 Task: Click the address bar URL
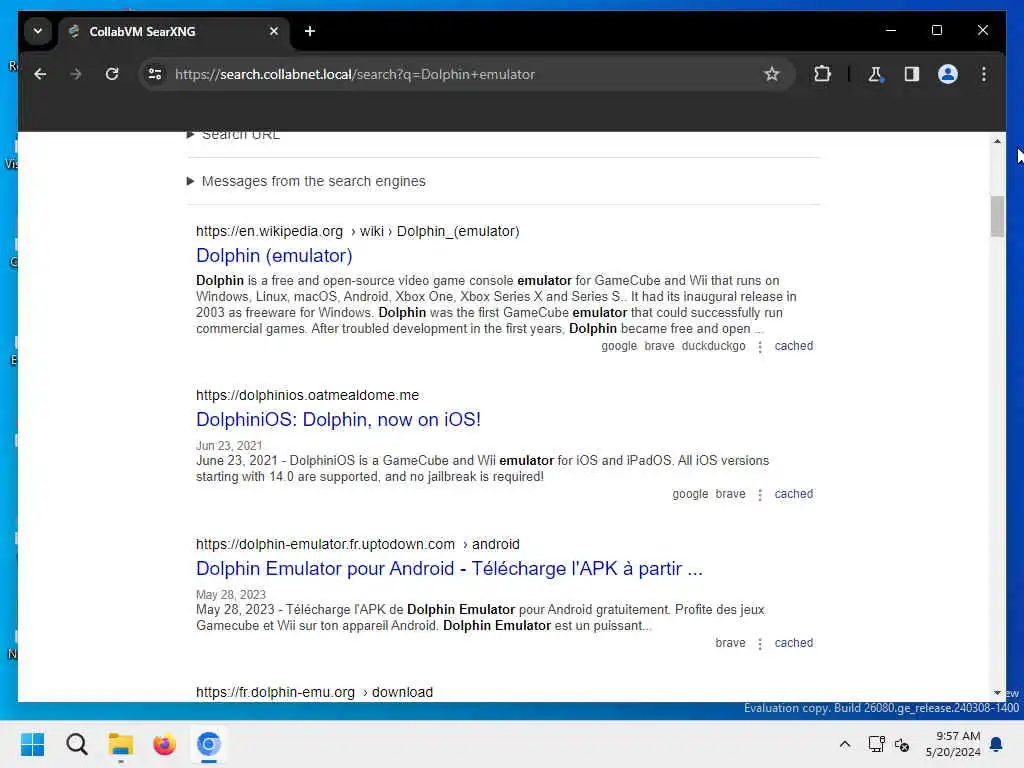click(x=355, y=74)
